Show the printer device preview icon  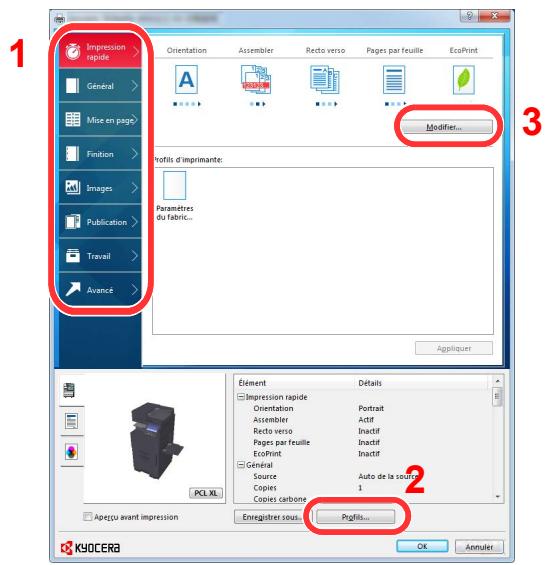[69, 391]
